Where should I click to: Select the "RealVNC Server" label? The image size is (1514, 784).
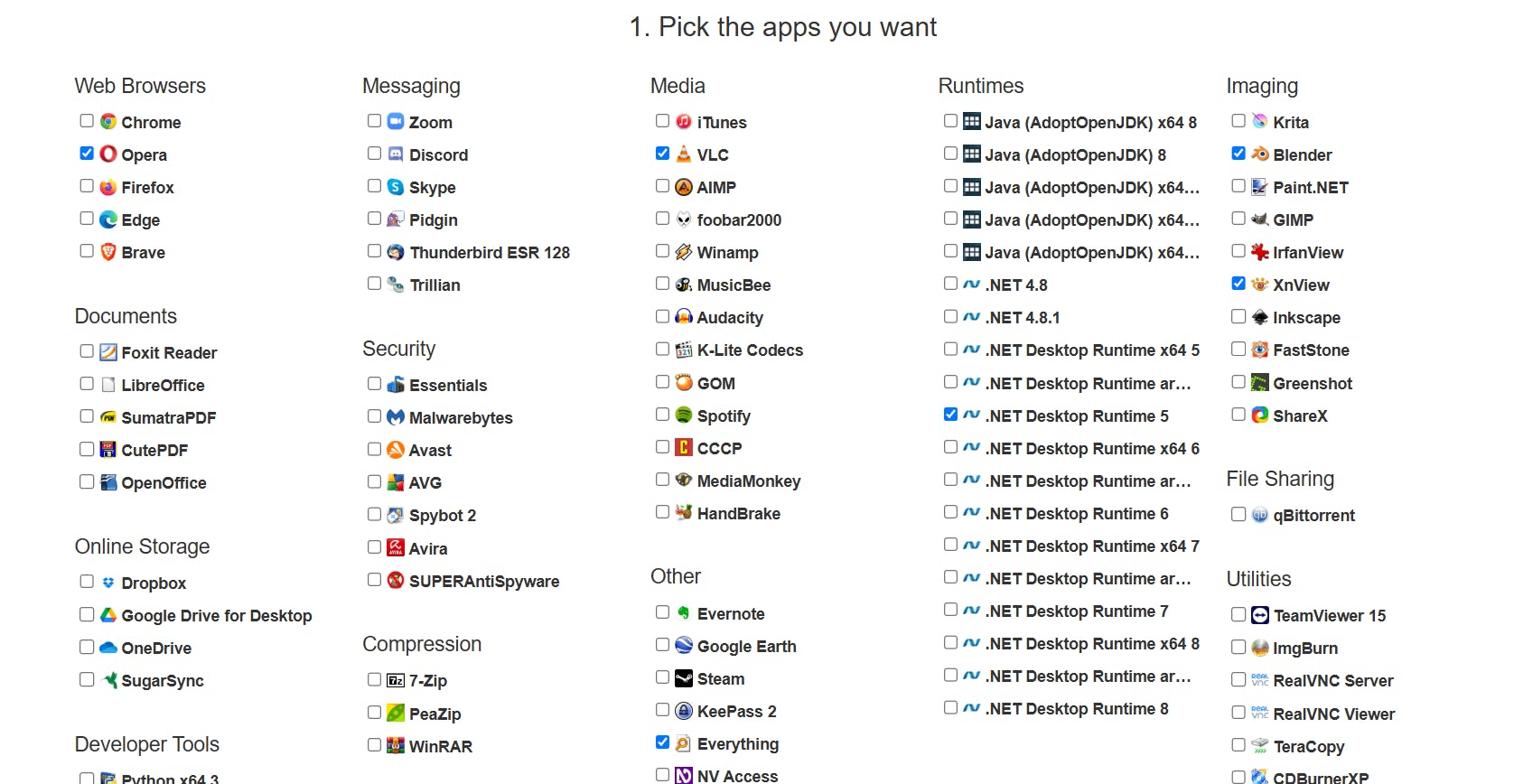1333,680
